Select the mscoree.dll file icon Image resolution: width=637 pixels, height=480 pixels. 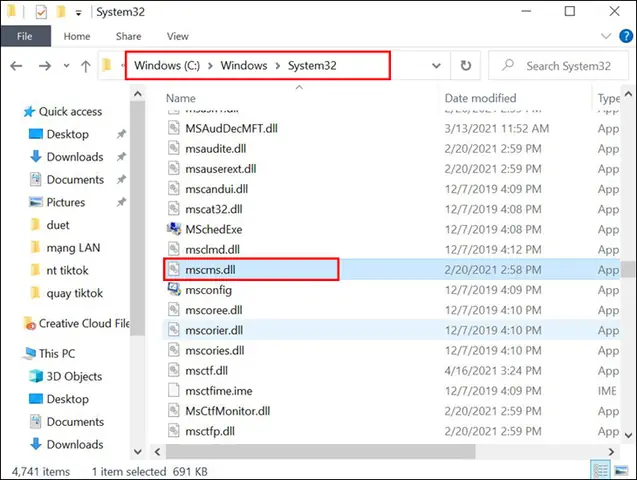[173, 310]
